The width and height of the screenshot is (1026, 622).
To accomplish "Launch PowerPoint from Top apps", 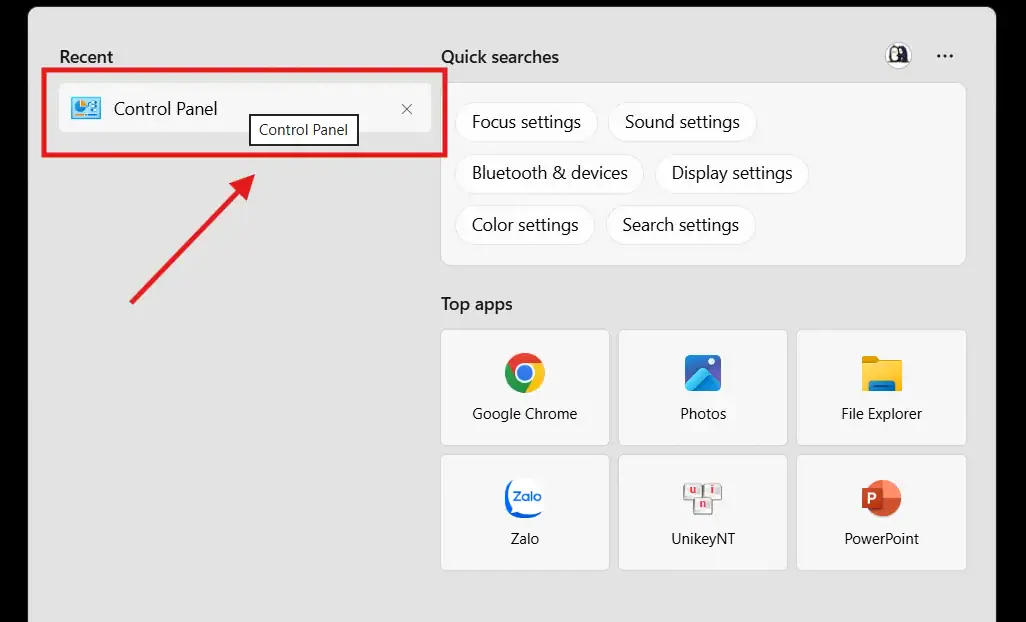I will click(881, 512).
